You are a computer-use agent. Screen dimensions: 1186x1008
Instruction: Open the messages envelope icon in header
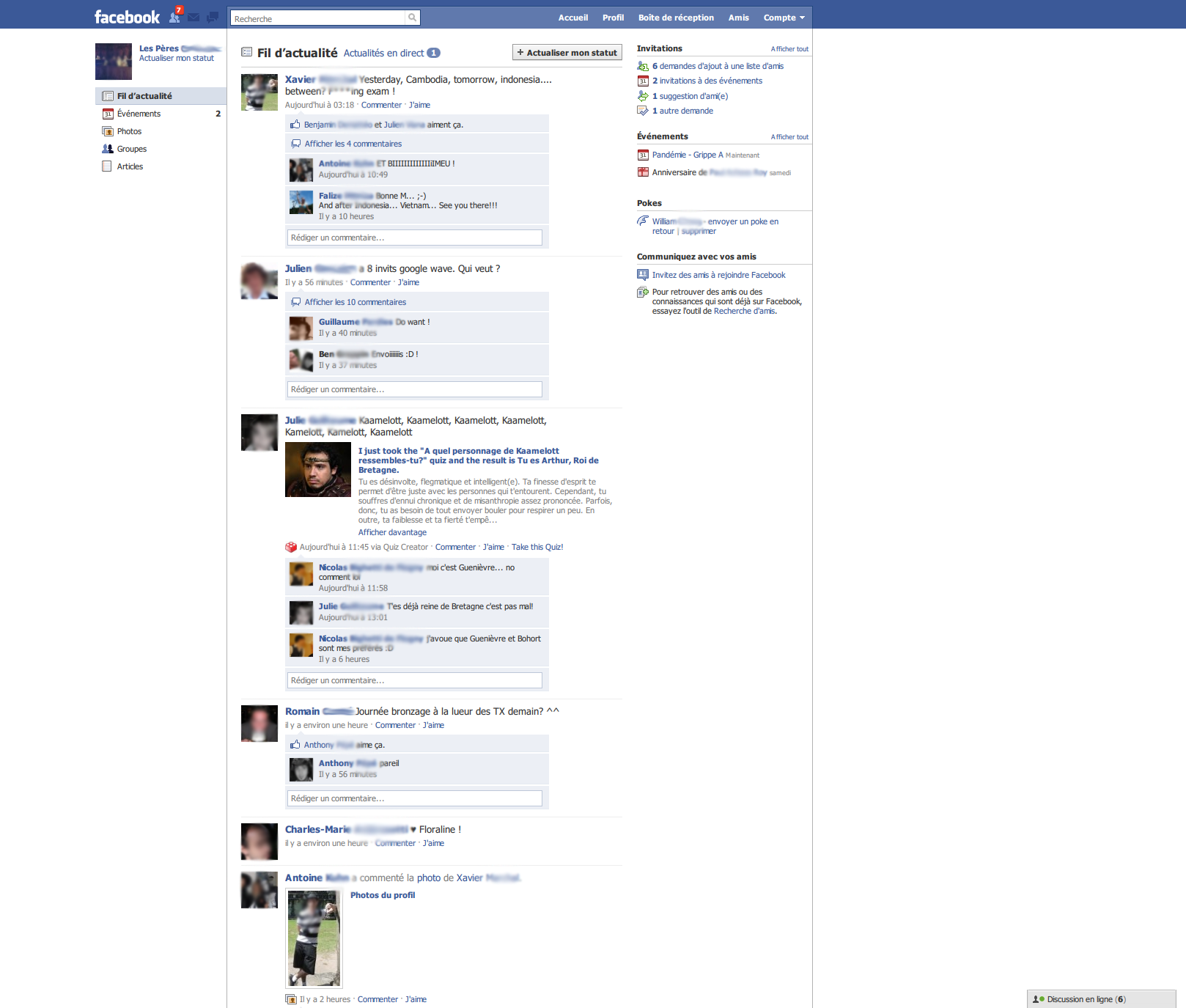tap(194, 18)
